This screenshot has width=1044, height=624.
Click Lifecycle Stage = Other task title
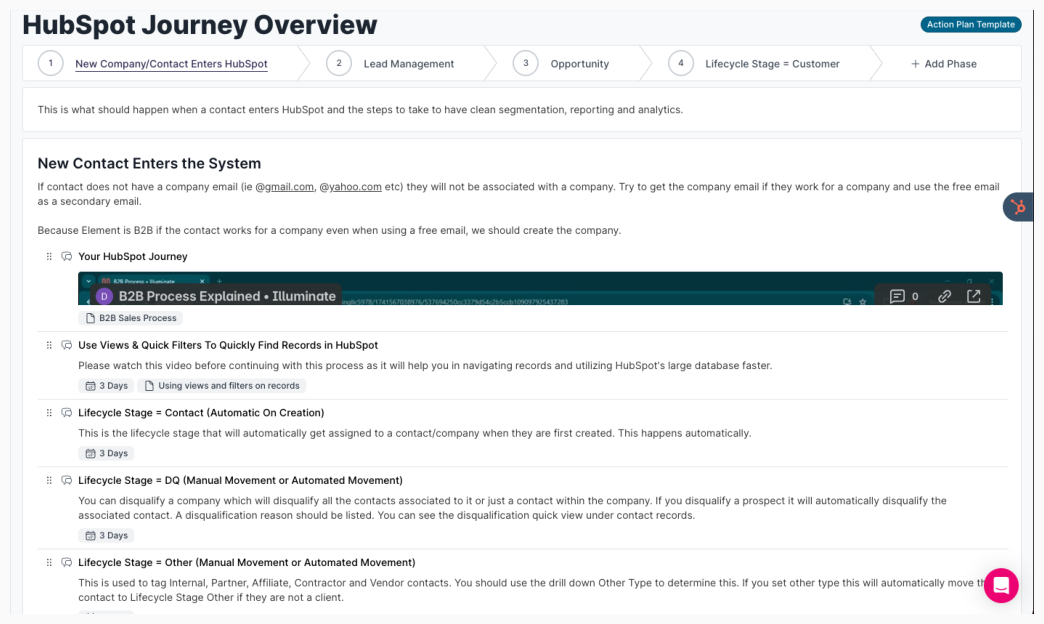pos(246,563)
